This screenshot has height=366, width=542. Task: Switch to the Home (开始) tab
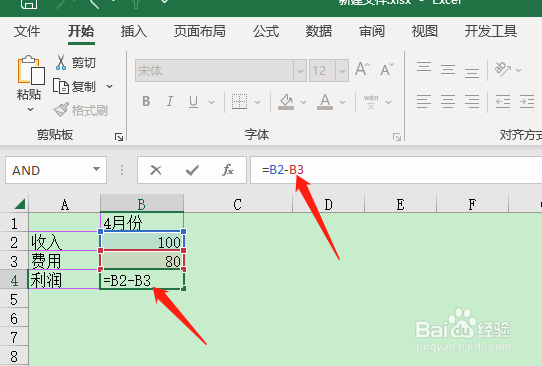pos(81,31)
